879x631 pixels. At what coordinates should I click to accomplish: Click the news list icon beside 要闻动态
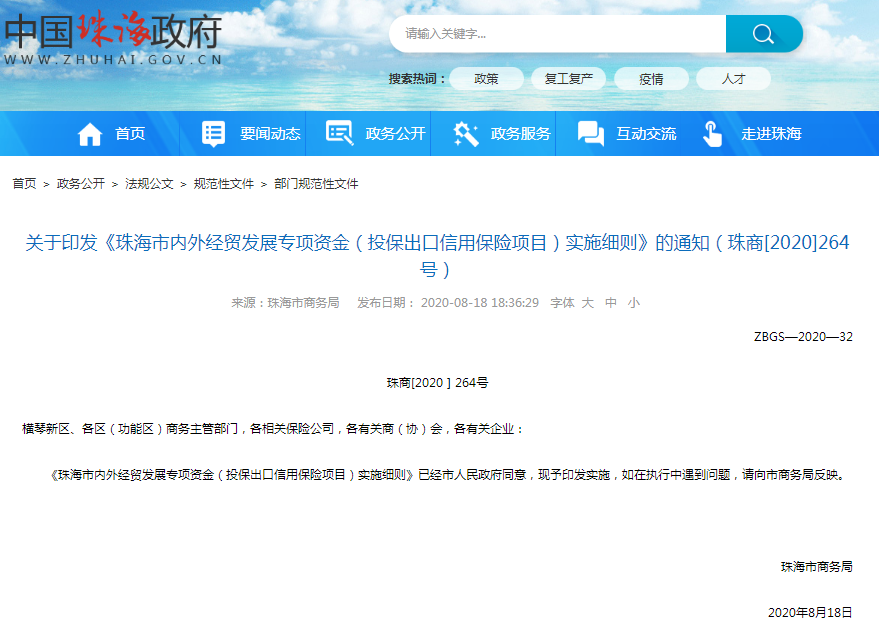pos(214,134)
